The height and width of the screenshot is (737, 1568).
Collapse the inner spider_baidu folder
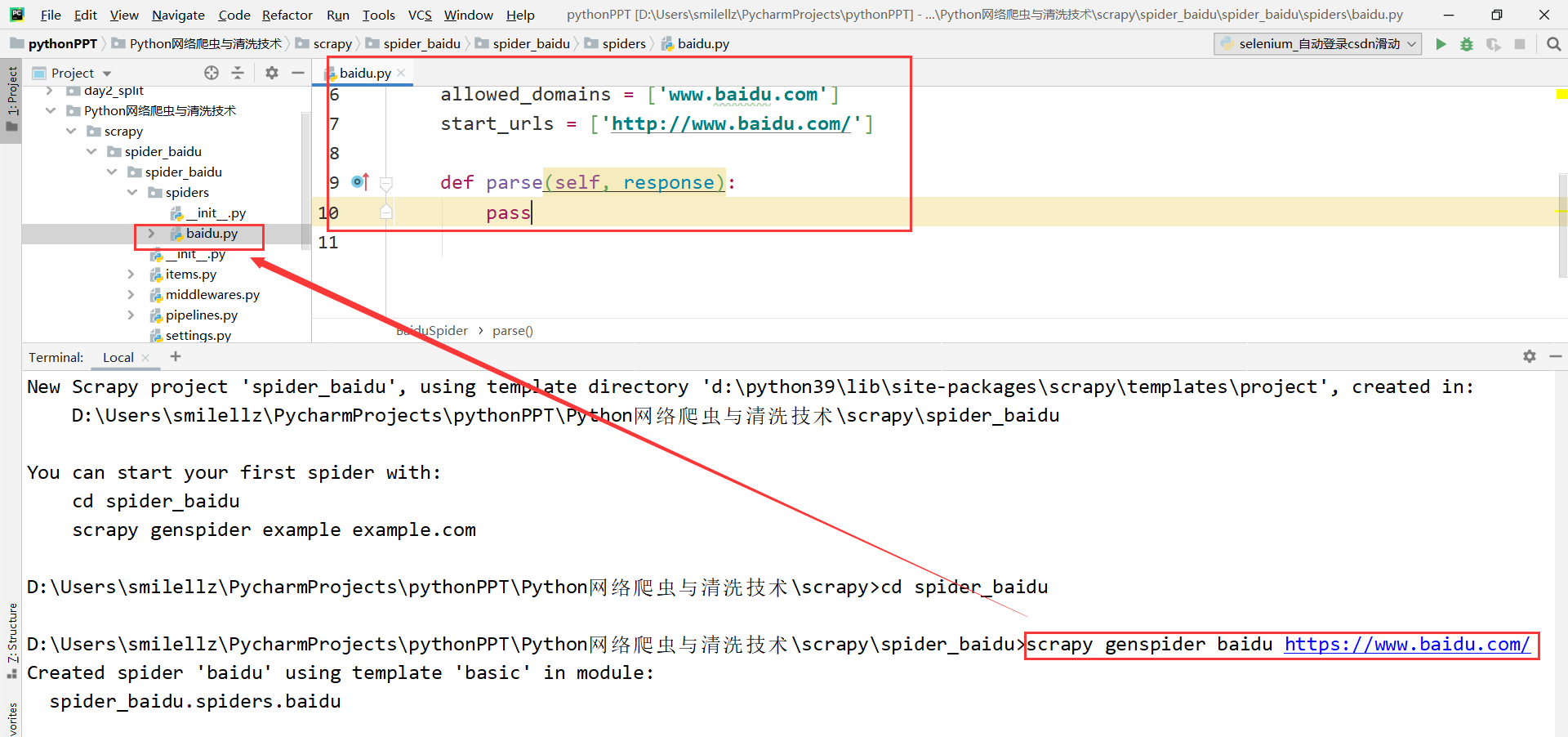click(x=112, y=172)
